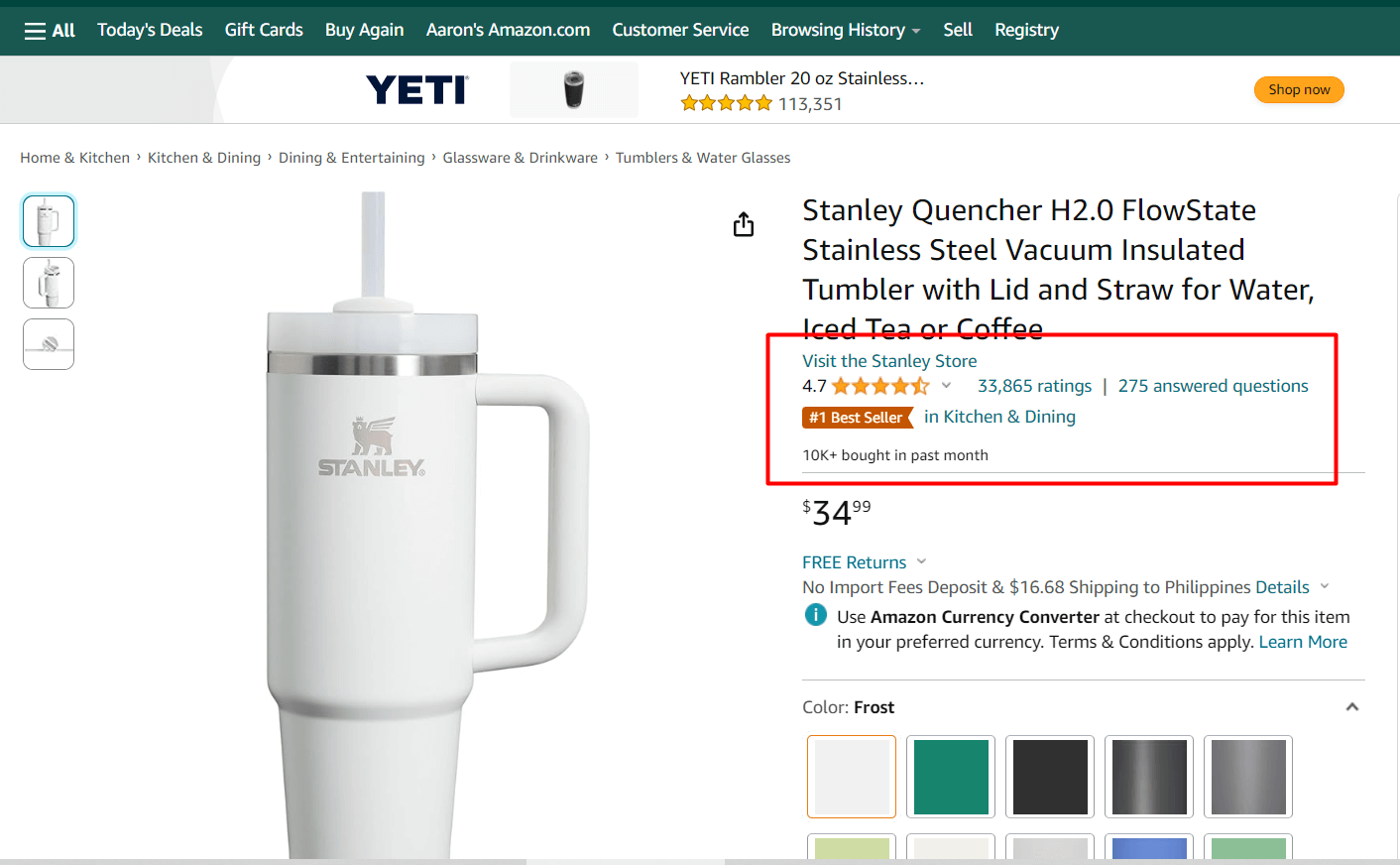Click the product star rating icons

click(x=879, y=386)
